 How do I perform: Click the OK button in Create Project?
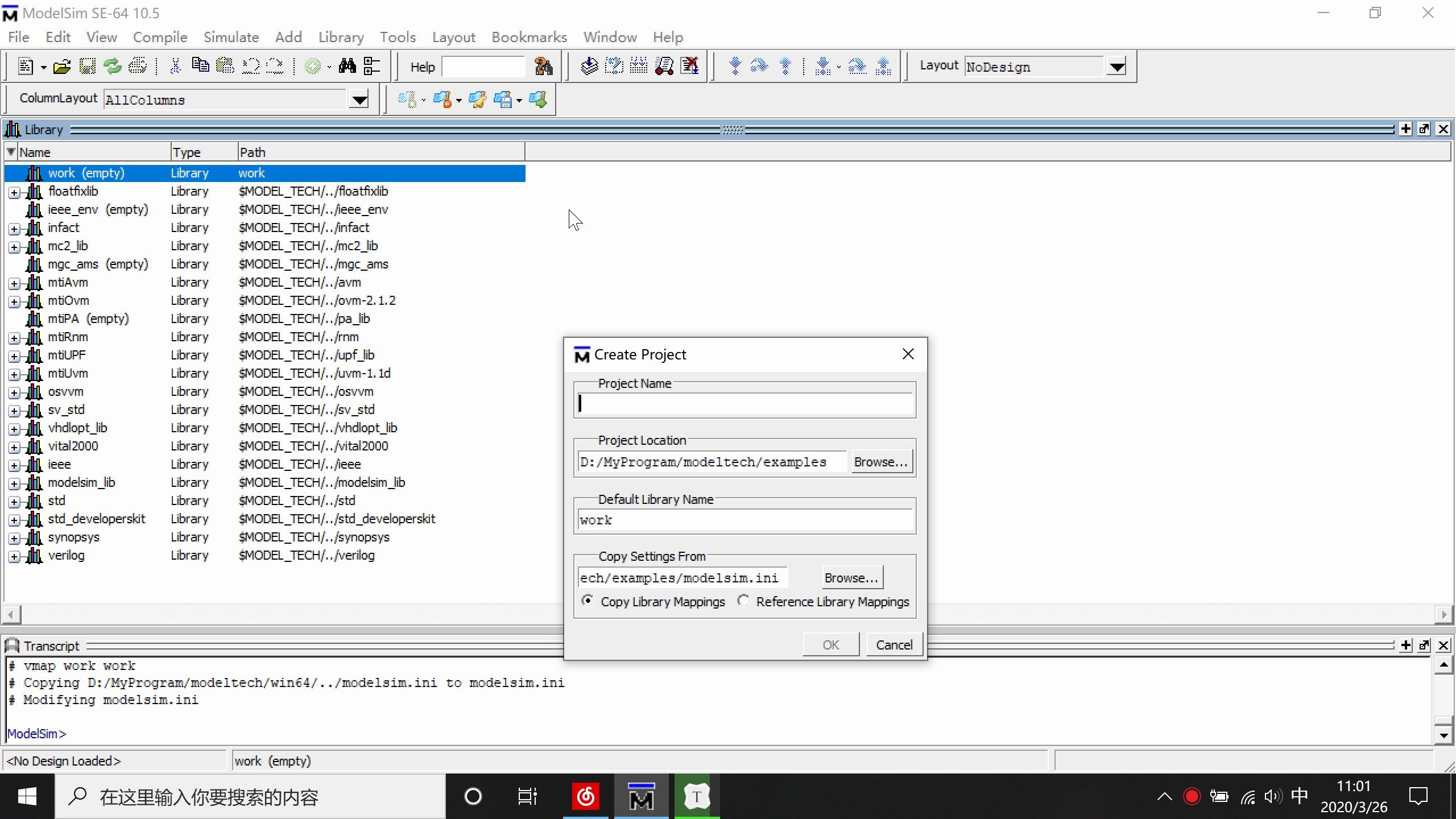point(830,644)
